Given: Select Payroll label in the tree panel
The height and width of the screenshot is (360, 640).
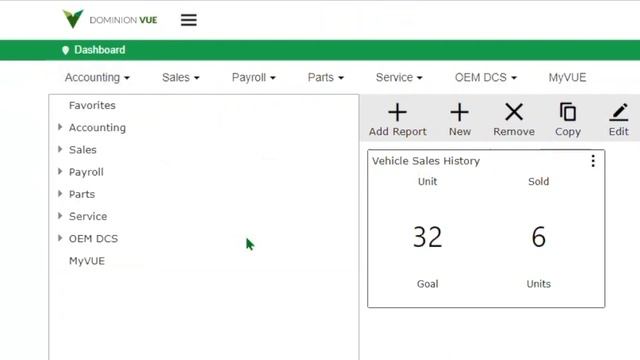Looking at the screenshot, I should coord(86,172).
